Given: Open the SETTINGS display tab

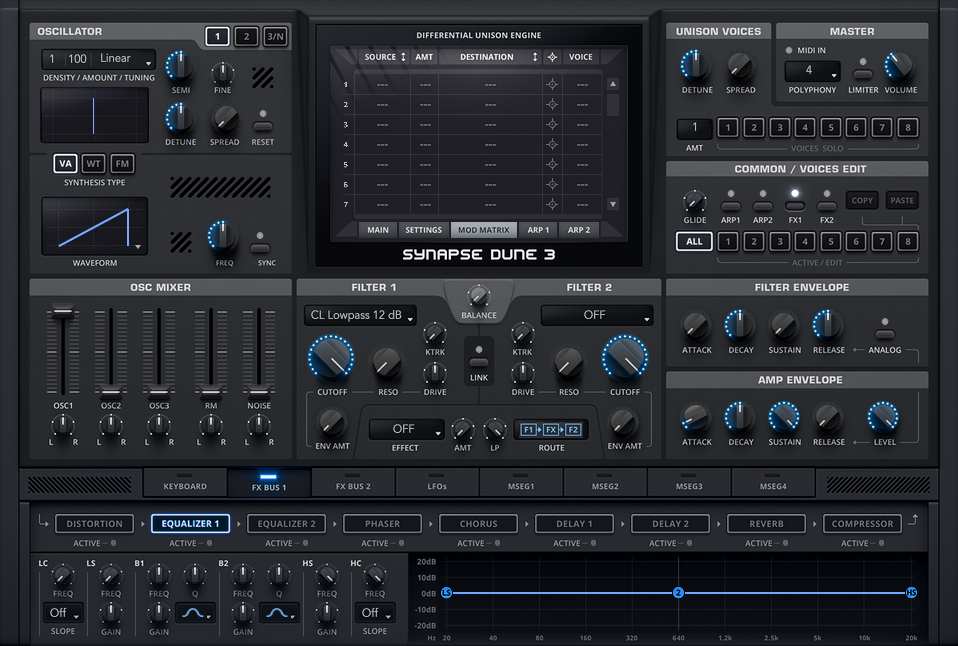Looking at the screenshot, I should [423, 230].
